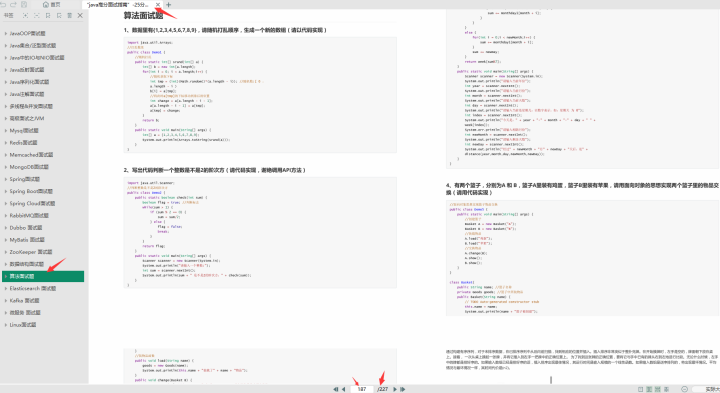The width and height of the screenshot is (720, 393).
Task: Close the Java面试题 document tab
Action: [x=158, y=5]
